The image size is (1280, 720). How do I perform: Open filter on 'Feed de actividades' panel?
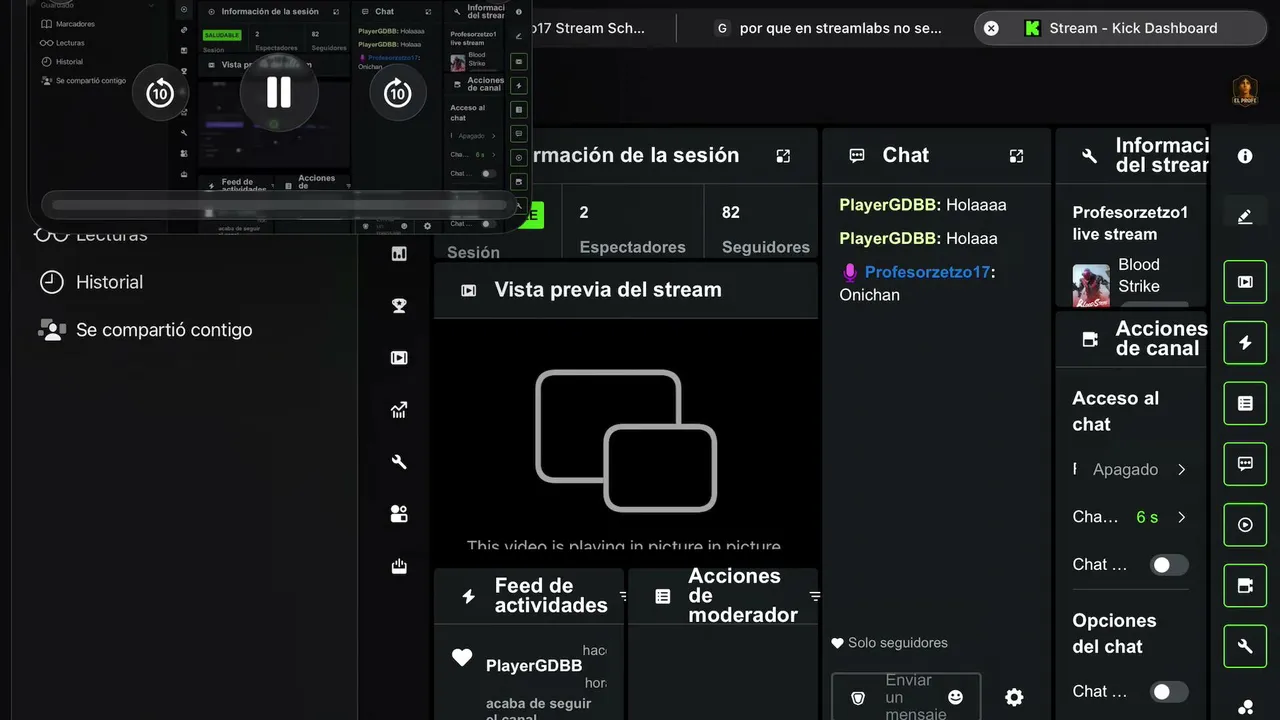(x=623, y=596)
